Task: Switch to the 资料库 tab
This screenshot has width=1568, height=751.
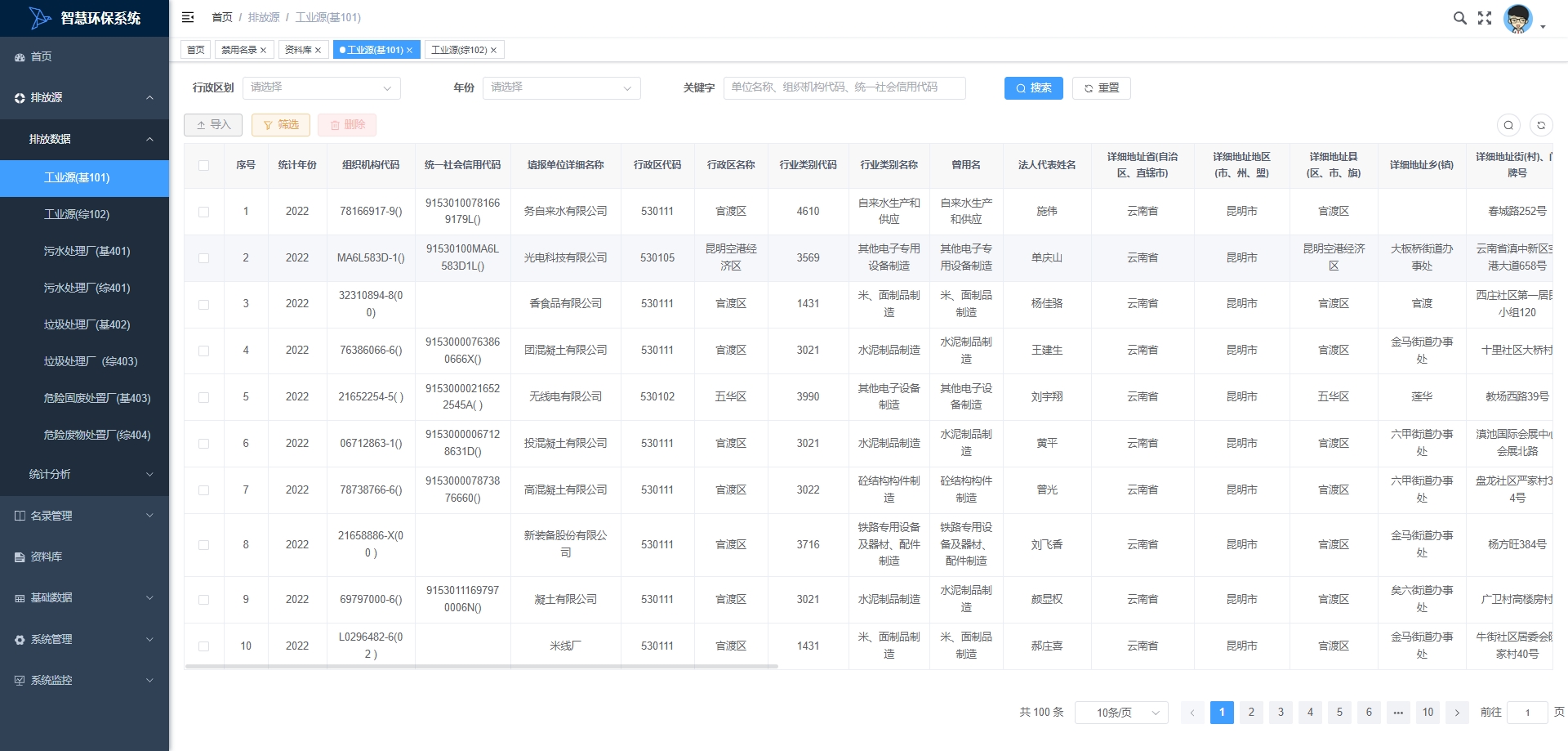Action: coord(298,50)
